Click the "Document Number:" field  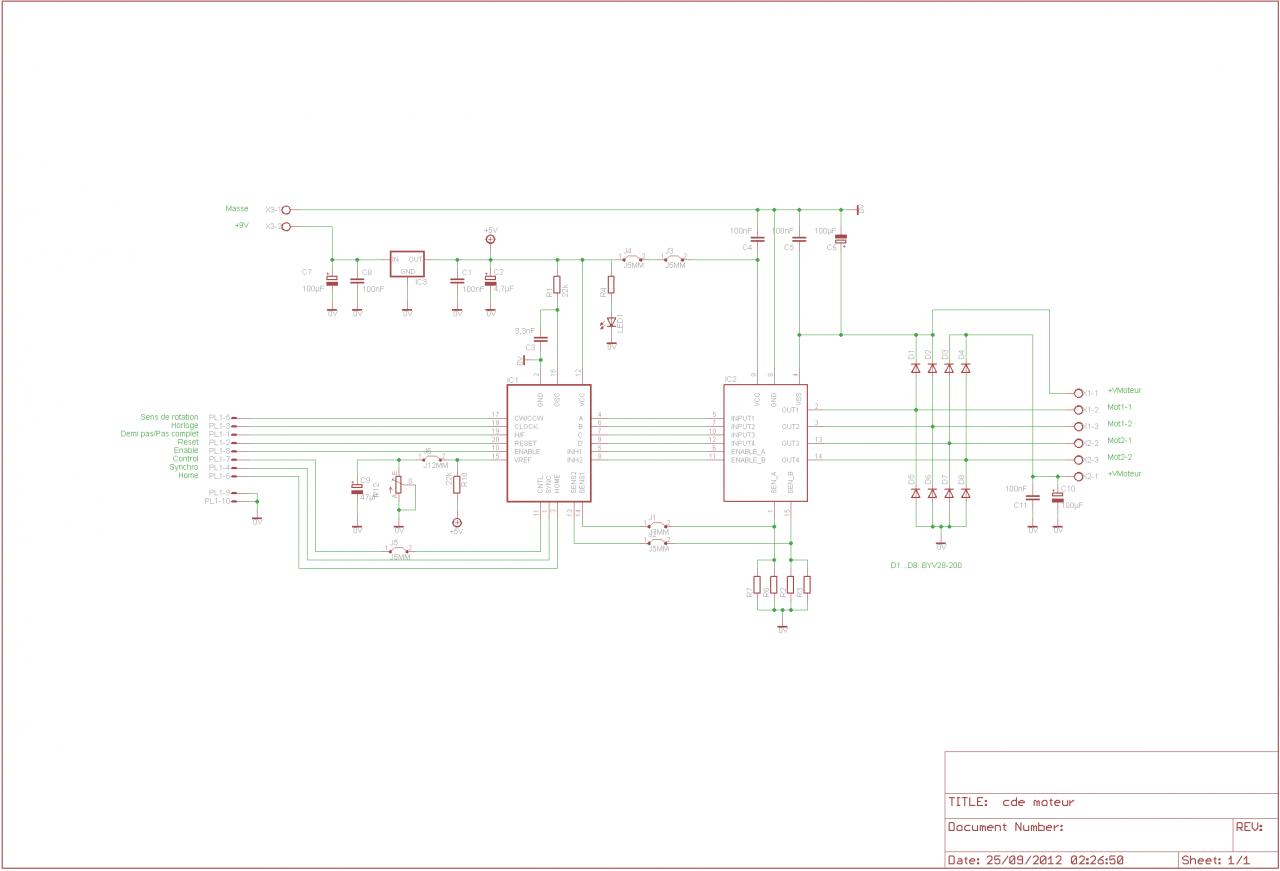tap(1089, 834)
